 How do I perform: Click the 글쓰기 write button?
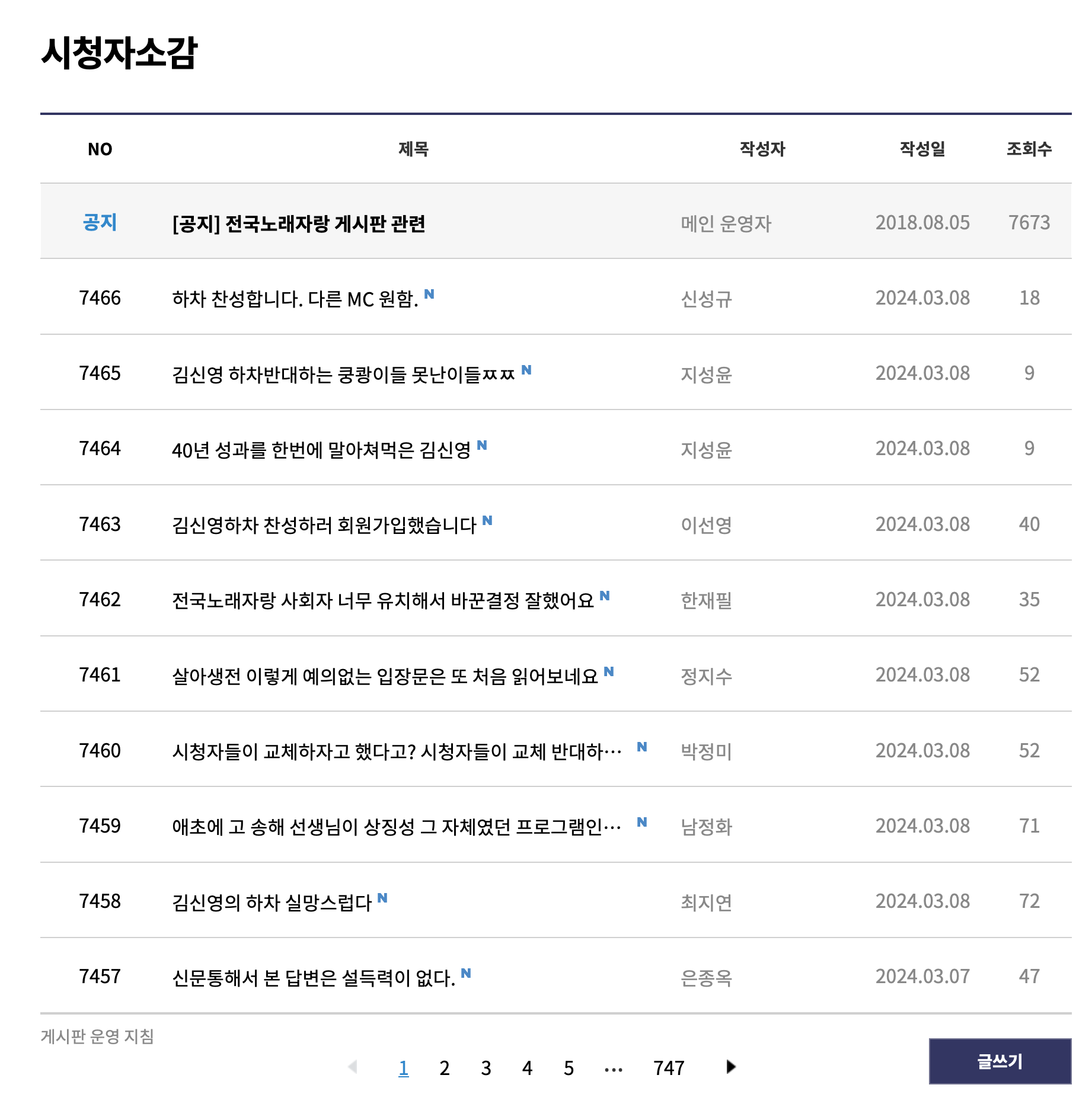click(1000, 1061)
